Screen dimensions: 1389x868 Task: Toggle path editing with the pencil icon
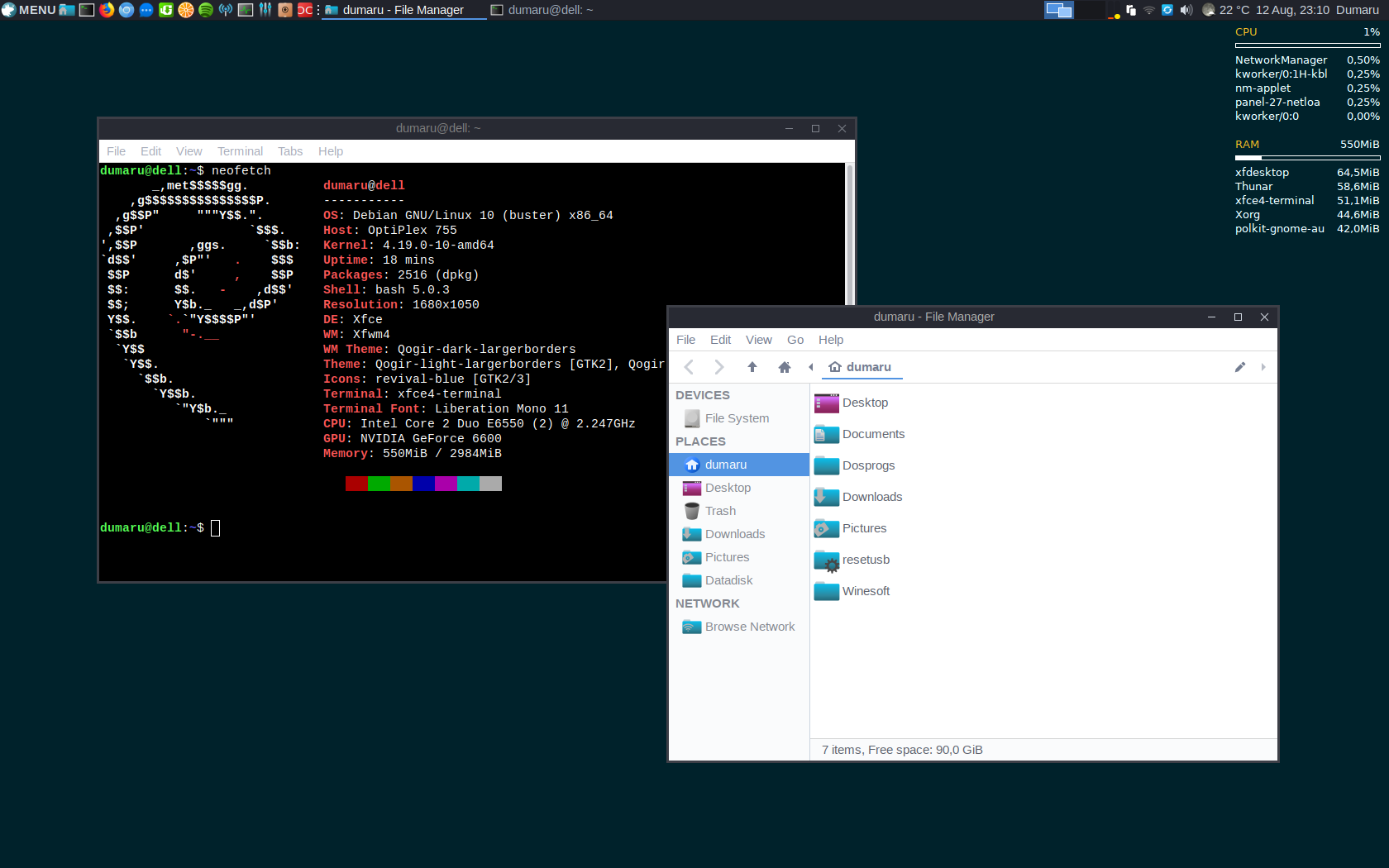1239,367
